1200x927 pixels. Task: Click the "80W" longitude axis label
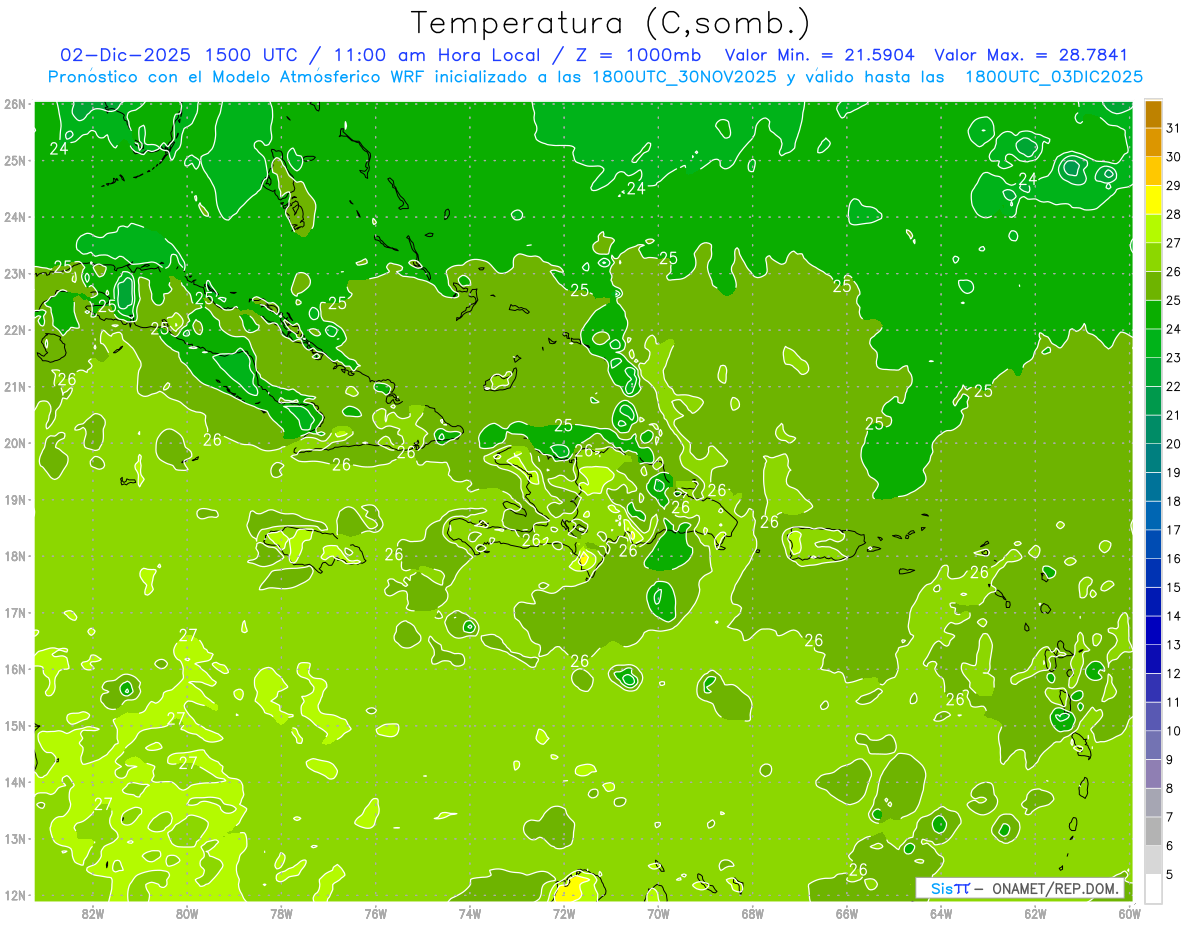coord(187,913)
